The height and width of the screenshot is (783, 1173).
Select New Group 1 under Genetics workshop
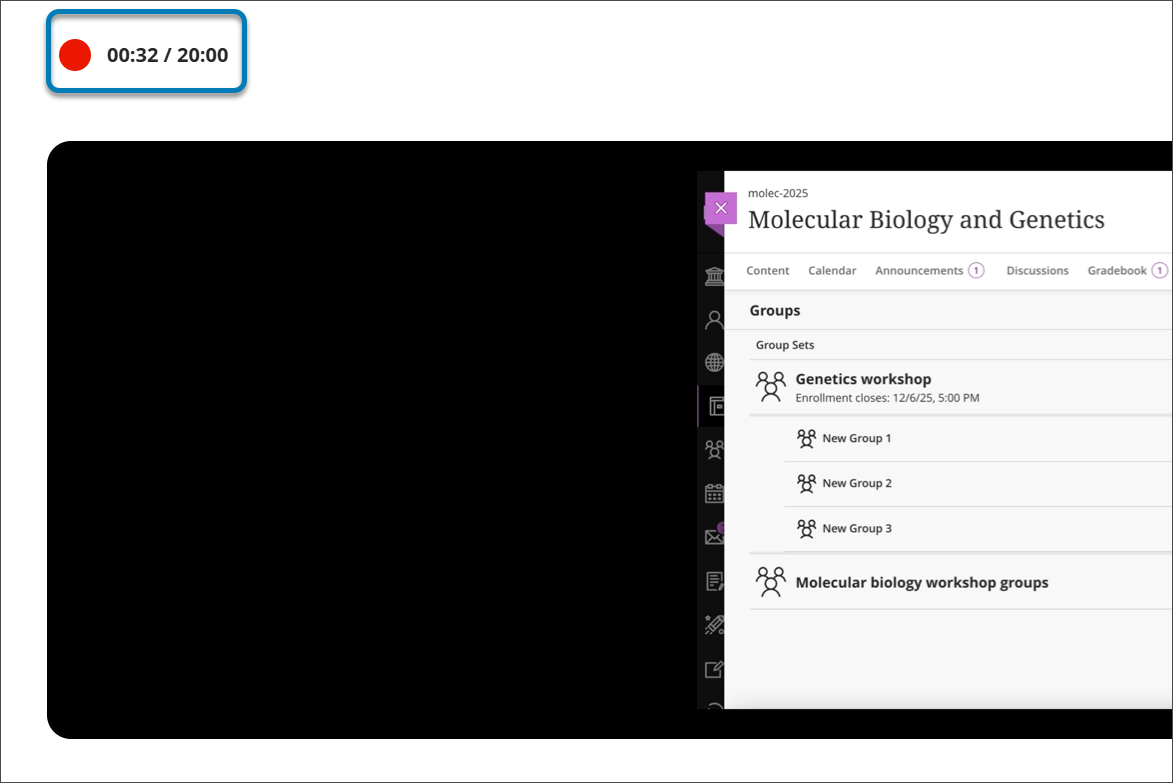pyautogui.click(x=856, y=438)
